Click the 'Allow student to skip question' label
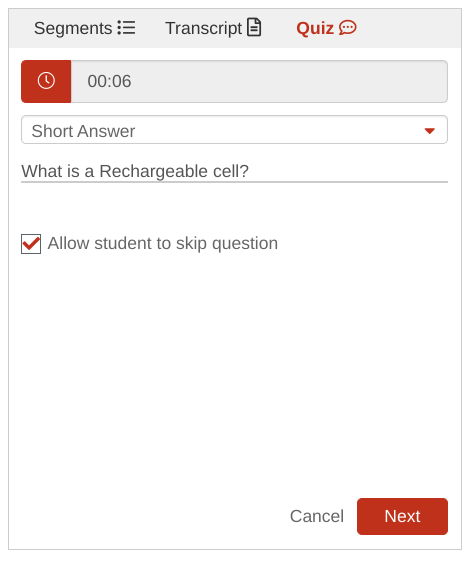Screen dimensions: 475x564 tap(163, 243)
